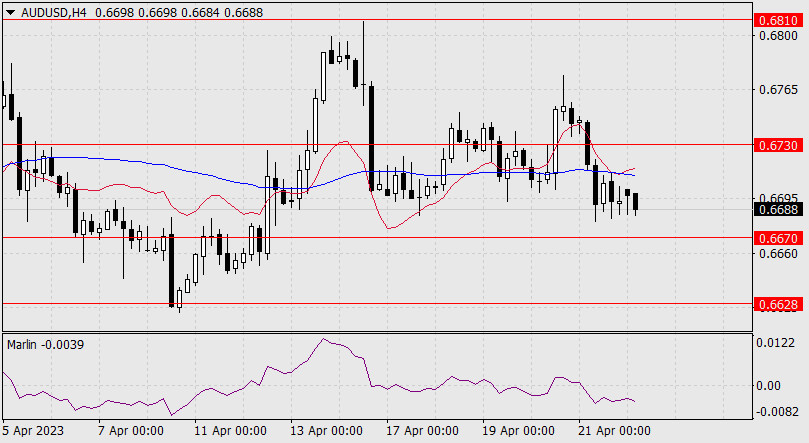809x443 pixels.
Task: Select the AUDUSD,H4 symbol title
Action: (54, 13)
